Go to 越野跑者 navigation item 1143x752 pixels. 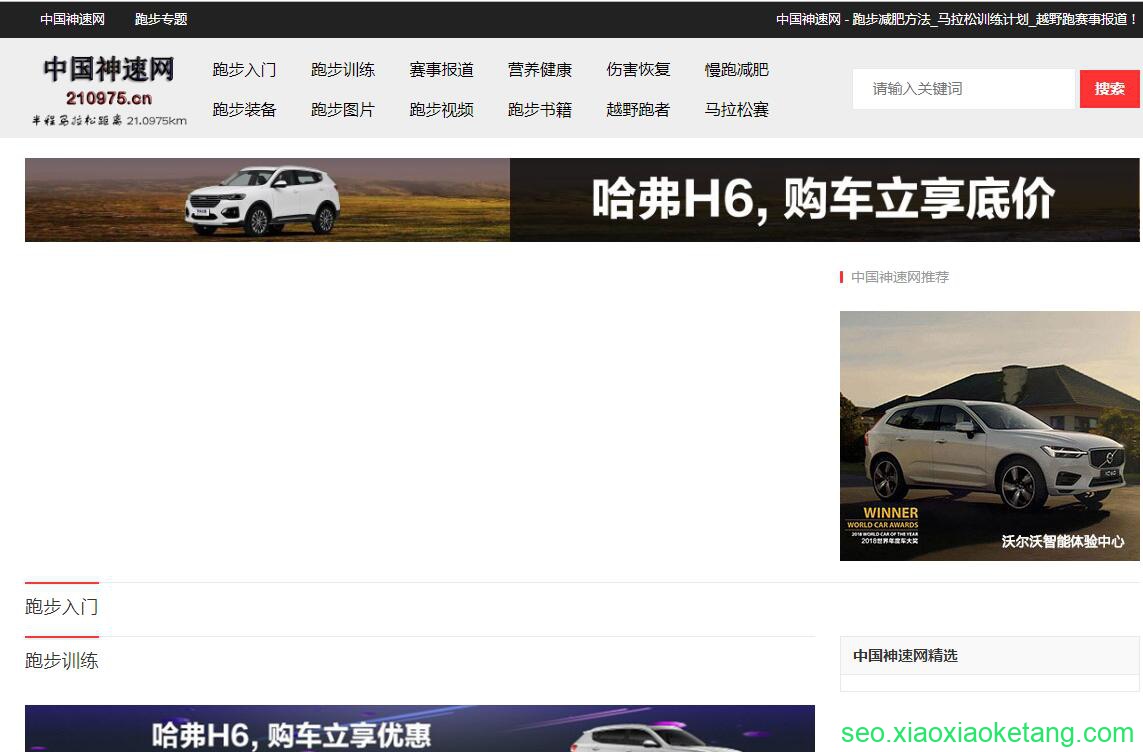638,110
